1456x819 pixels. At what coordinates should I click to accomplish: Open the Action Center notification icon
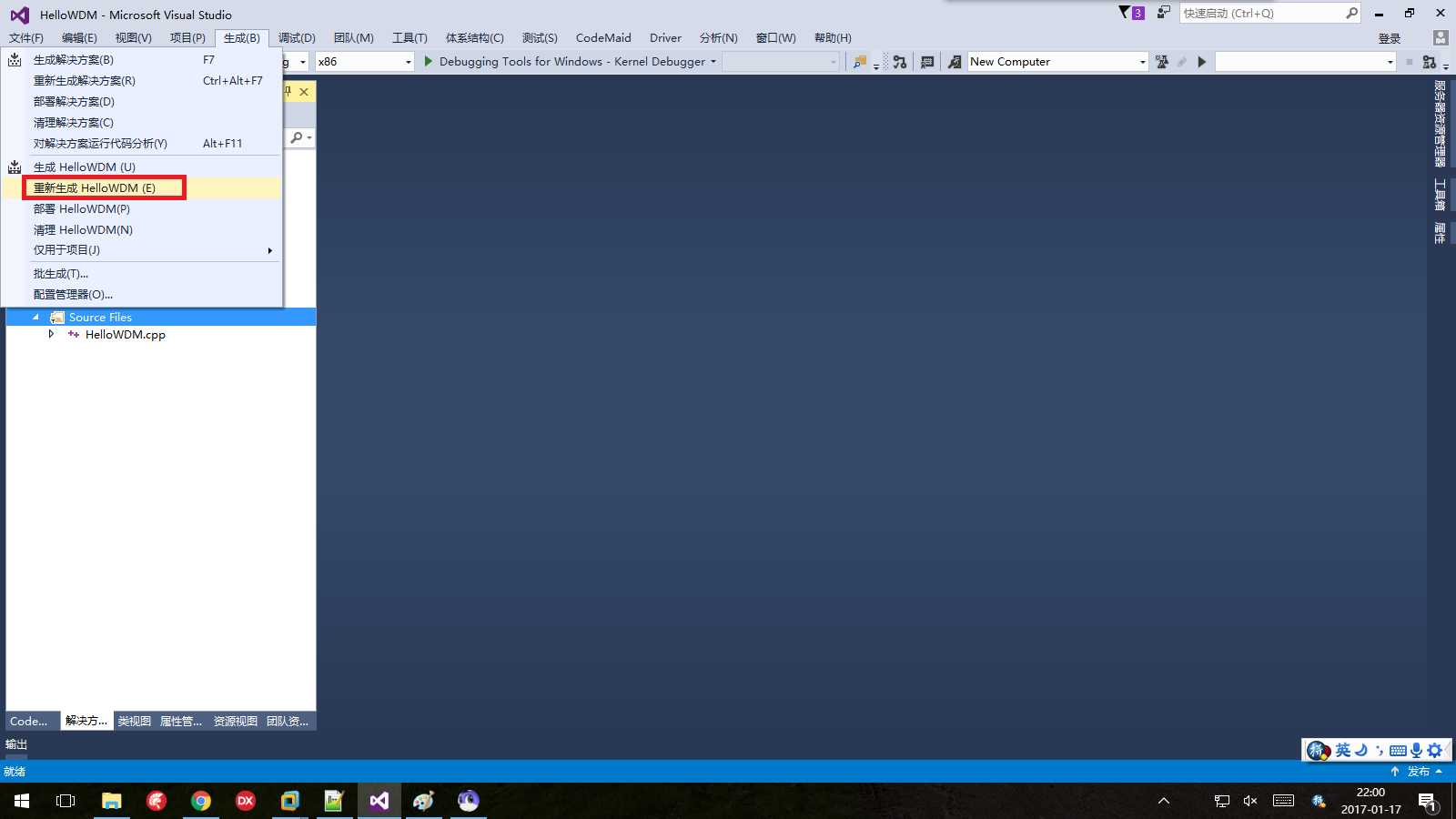[x=1427, y=802]
